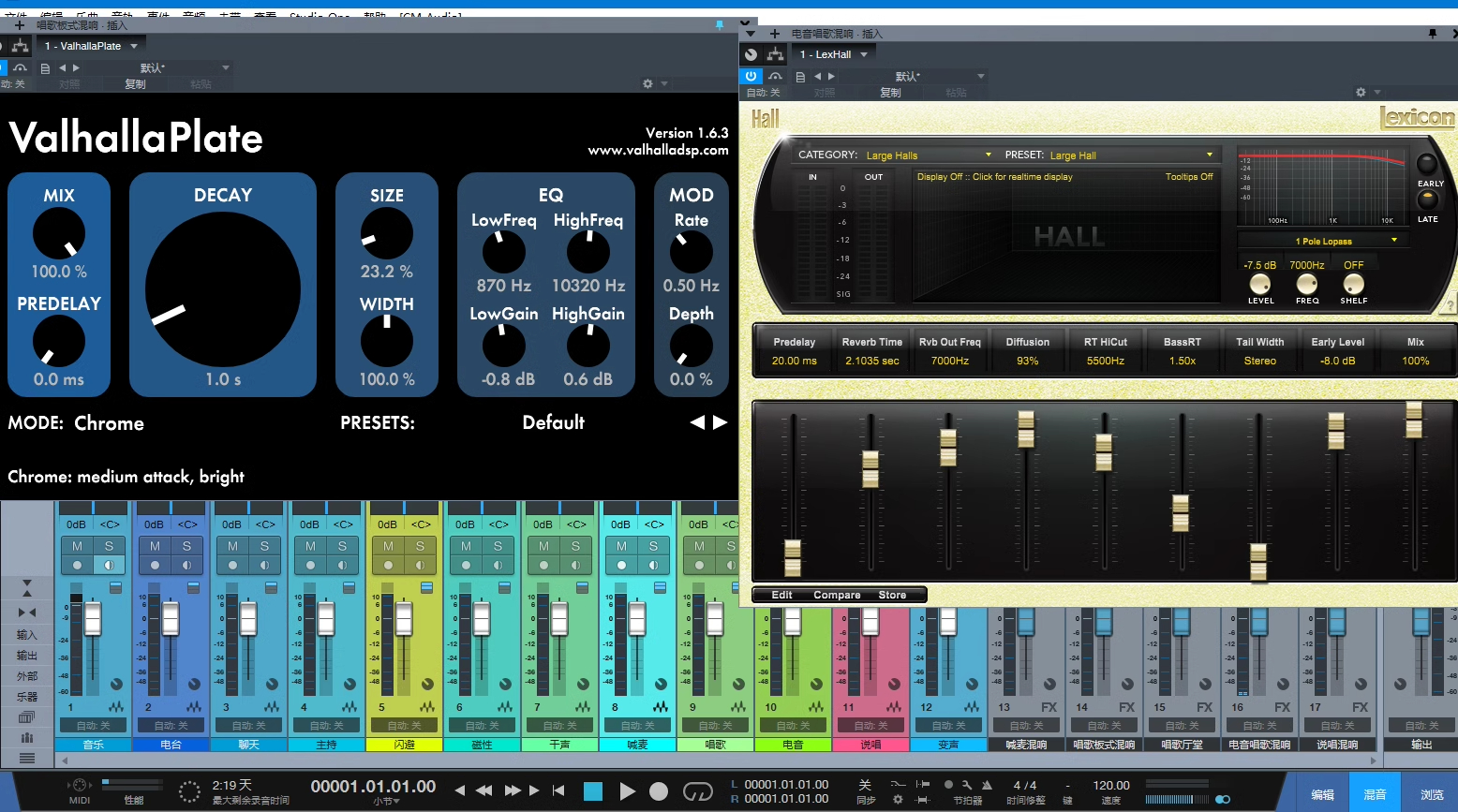Show 外部 external devices in console sidebar
This screenshot has height=812, width=1458.
[27, 676]
